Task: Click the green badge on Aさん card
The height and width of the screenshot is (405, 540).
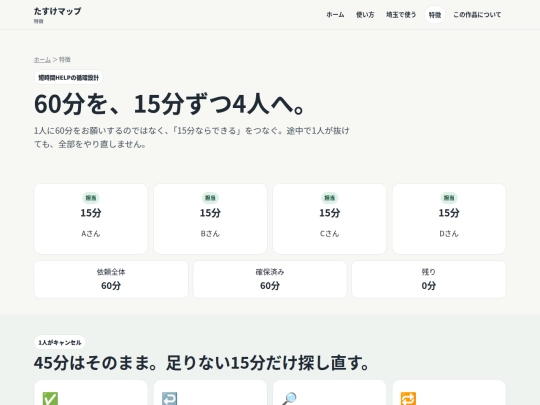Action: [x=91, y=198]
